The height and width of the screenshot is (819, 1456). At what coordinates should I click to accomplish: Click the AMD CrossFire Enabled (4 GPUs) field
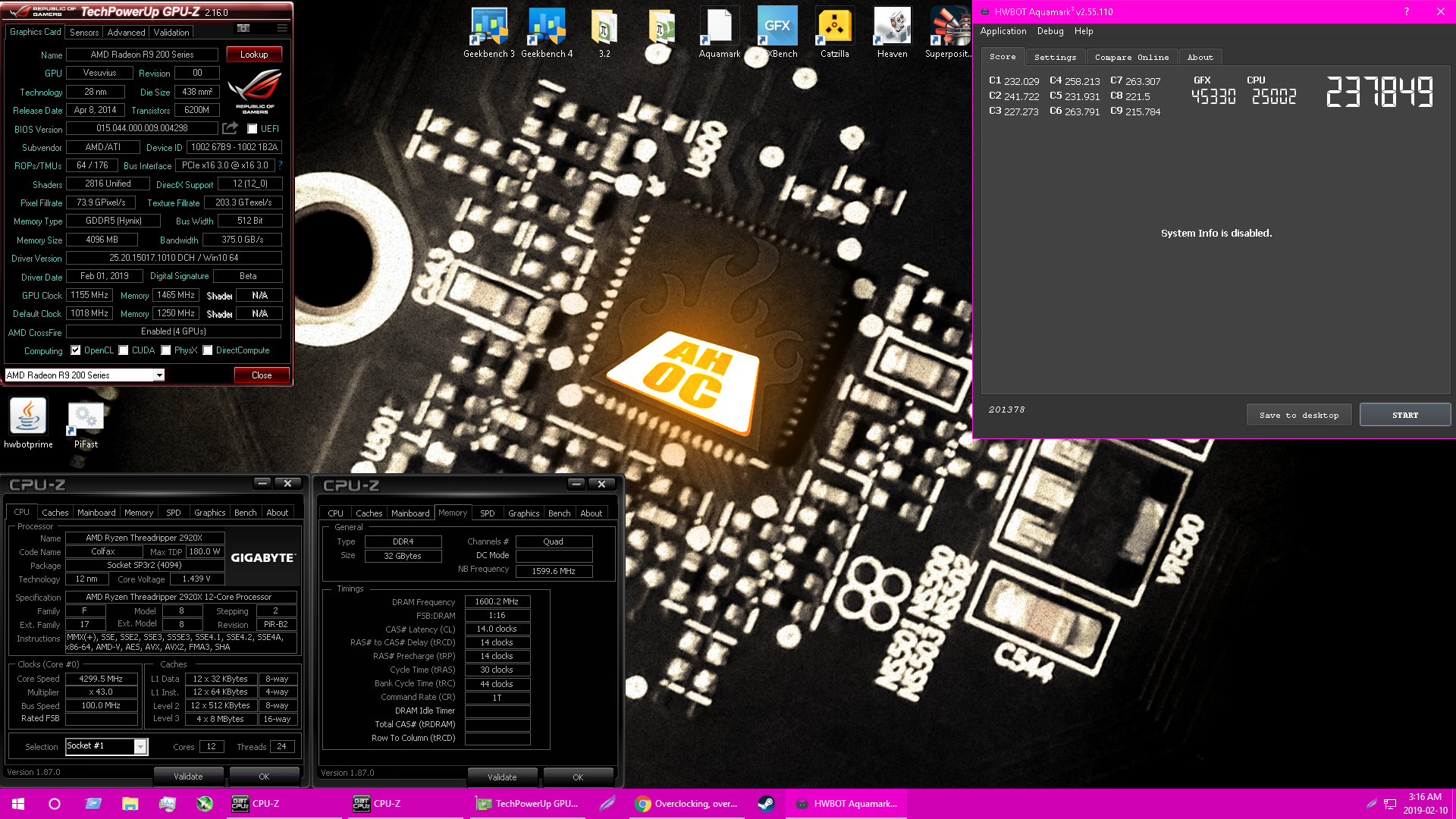(x=174, y=331)
